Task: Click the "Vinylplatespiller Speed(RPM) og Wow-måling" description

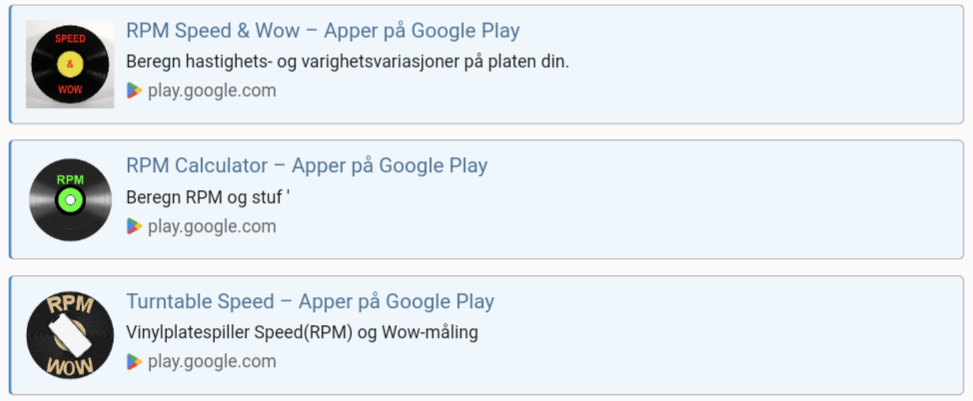Action: tap(302, 333)
